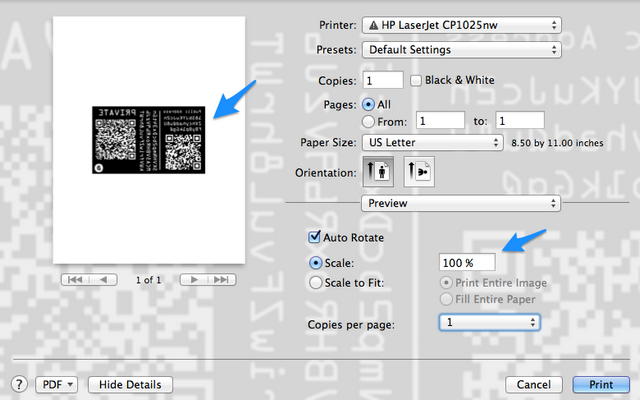Click the Hide Details button

pyautogui.click(x=130, y=384)
